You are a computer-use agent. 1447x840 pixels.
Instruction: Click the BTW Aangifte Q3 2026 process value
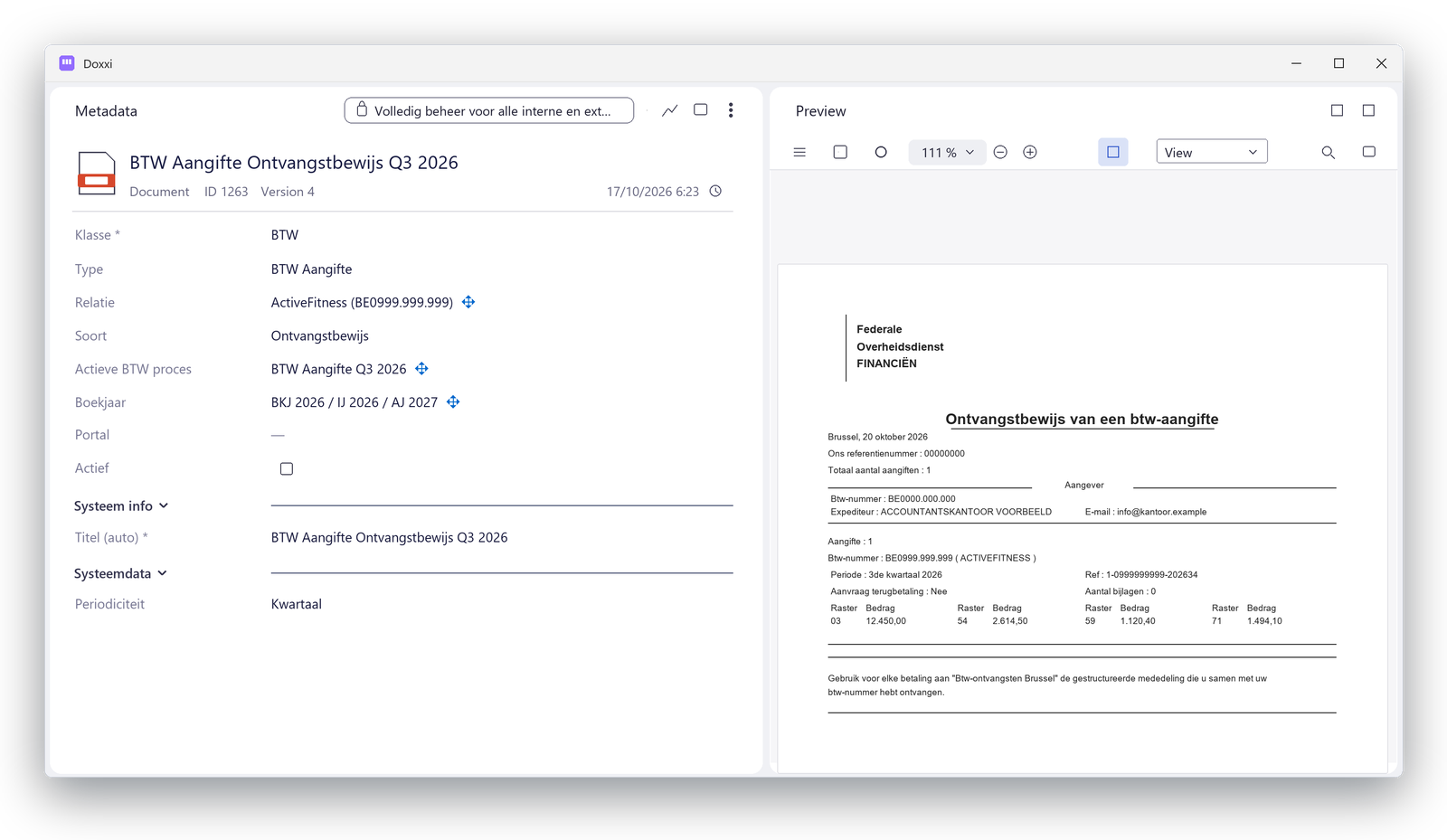coord(339,369)
